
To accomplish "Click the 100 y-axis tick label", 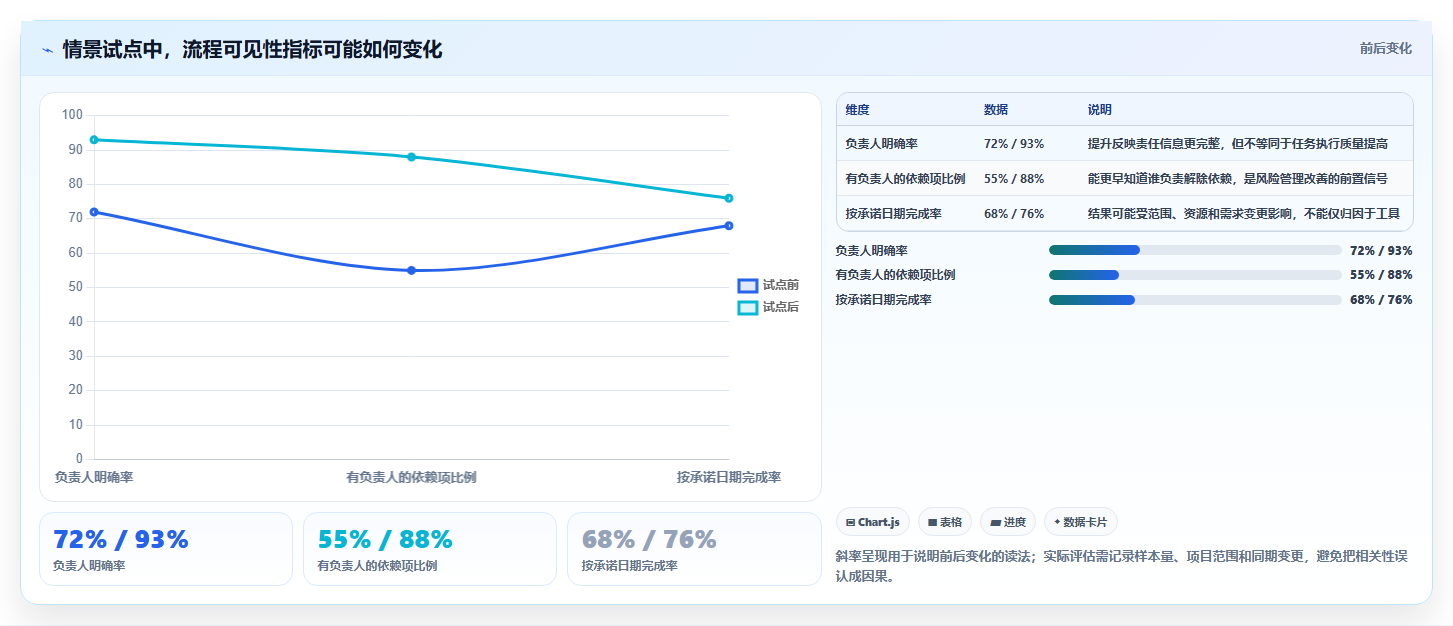I will [72, 115].
